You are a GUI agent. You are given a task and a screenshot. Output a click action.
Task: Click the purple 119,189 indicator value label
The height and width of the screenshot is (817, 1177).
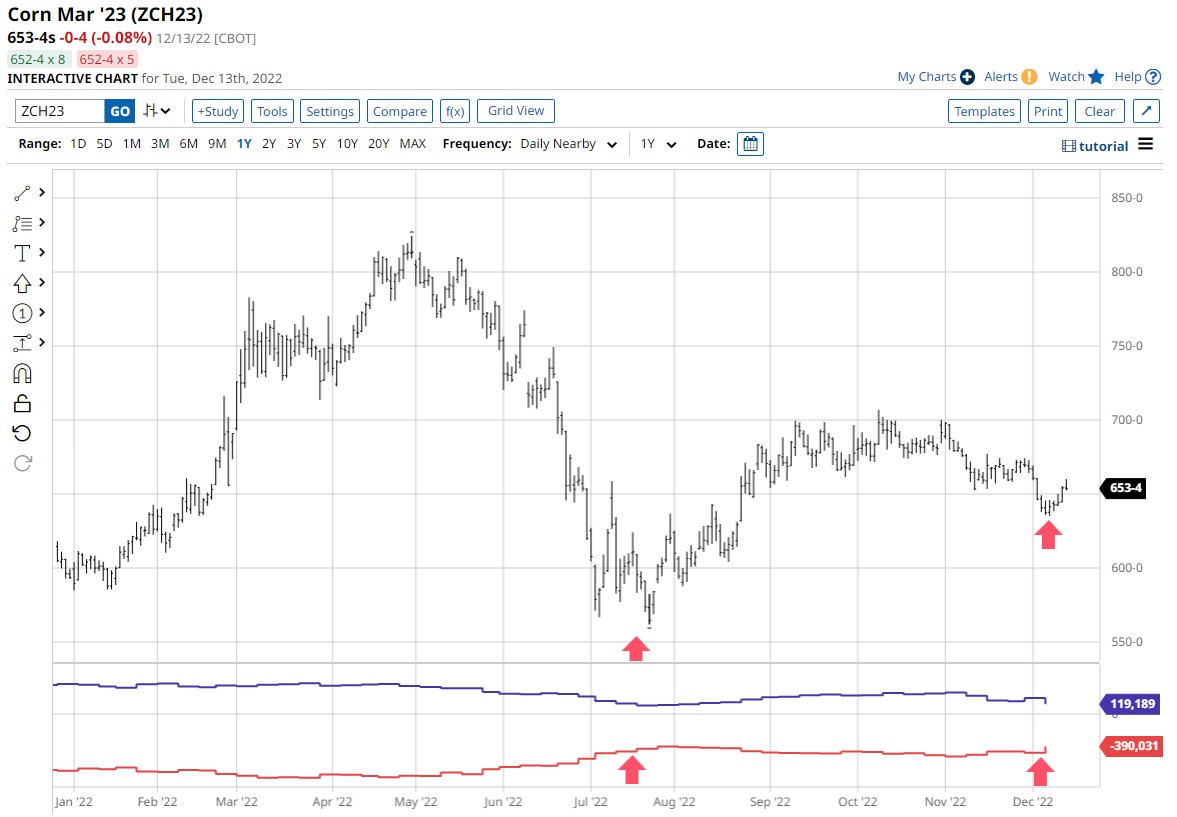1130,704
